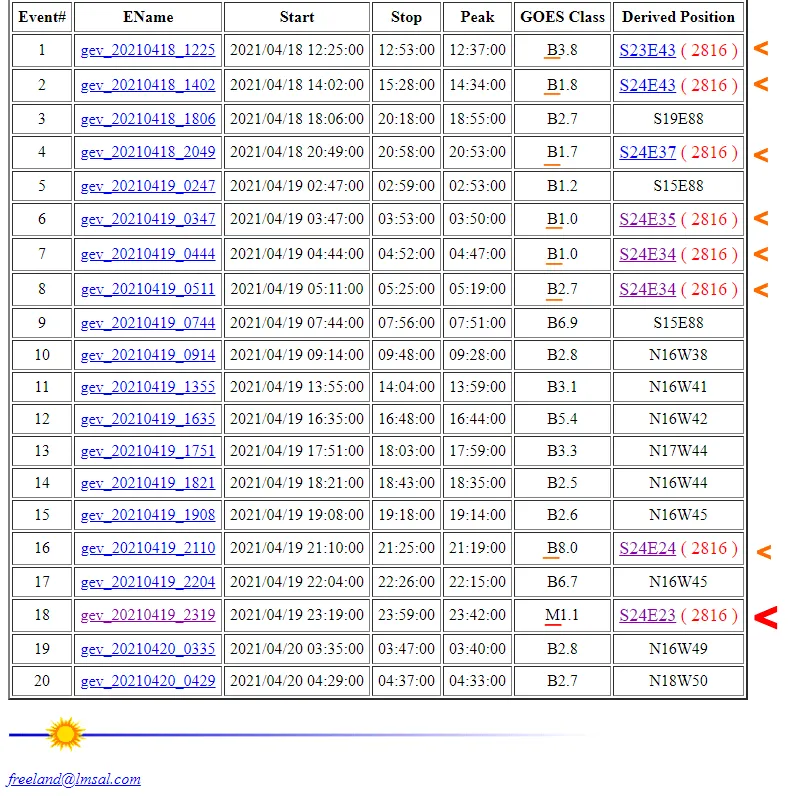Image resolution: width=800 pixels, height=796 pixels.
Task: Open event link gev_20210419_2319
Action: 148,615
